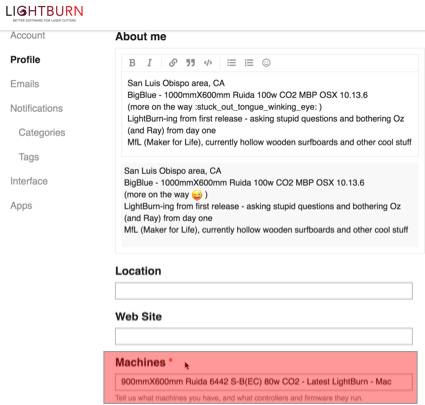The width and height of the screenshot is (425, 405).
Task: Toggle bold formatting in About me editor
Action: click(132, 63)
